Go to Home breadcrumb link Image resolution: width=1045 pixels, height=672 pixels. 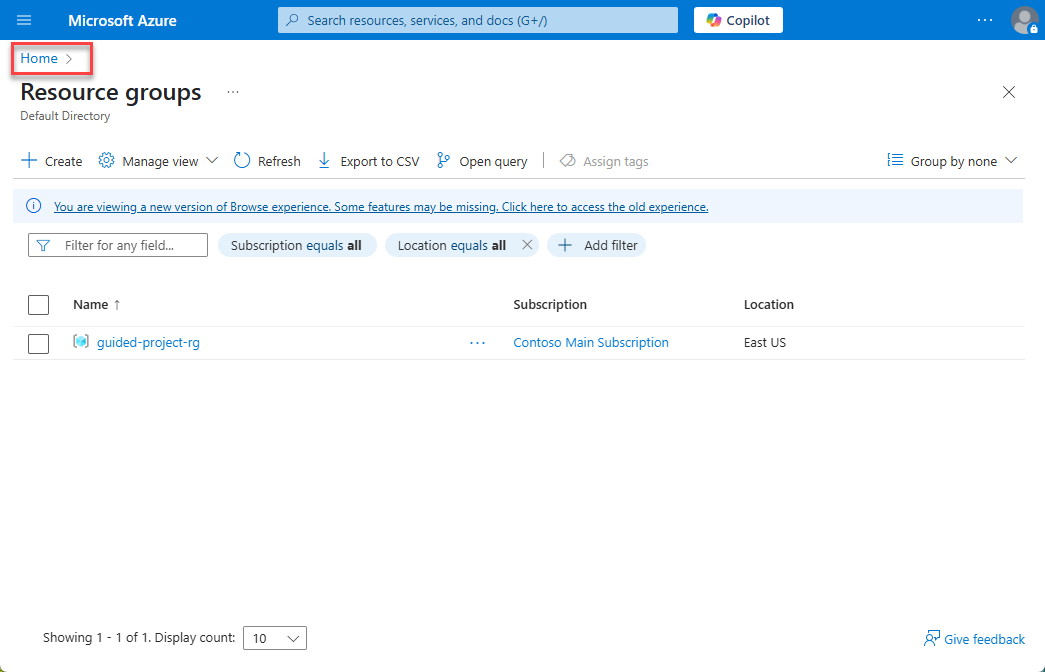coord(39,59)
